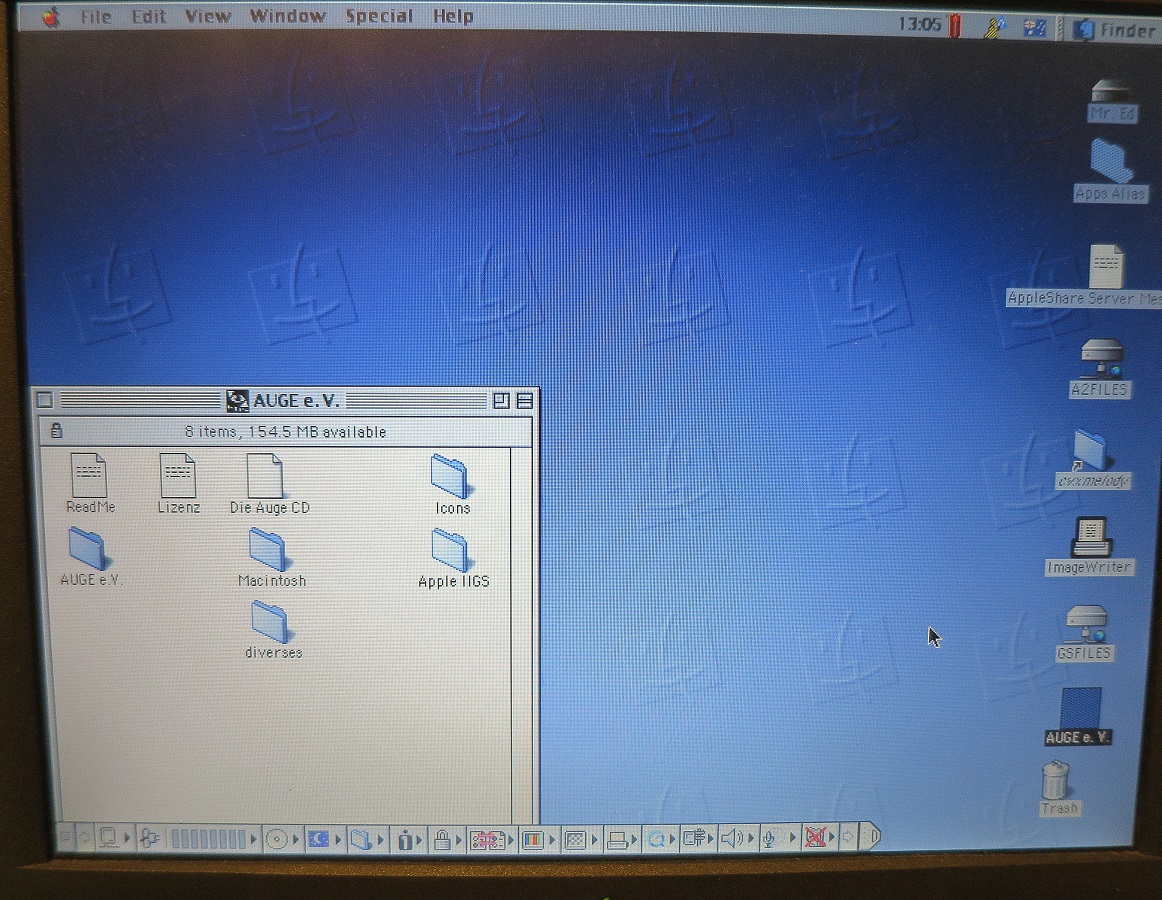Viewport: 1162px width, 900px height.
Task: Open the checkerboard monitor resolution module
Action: click(581, 840)
